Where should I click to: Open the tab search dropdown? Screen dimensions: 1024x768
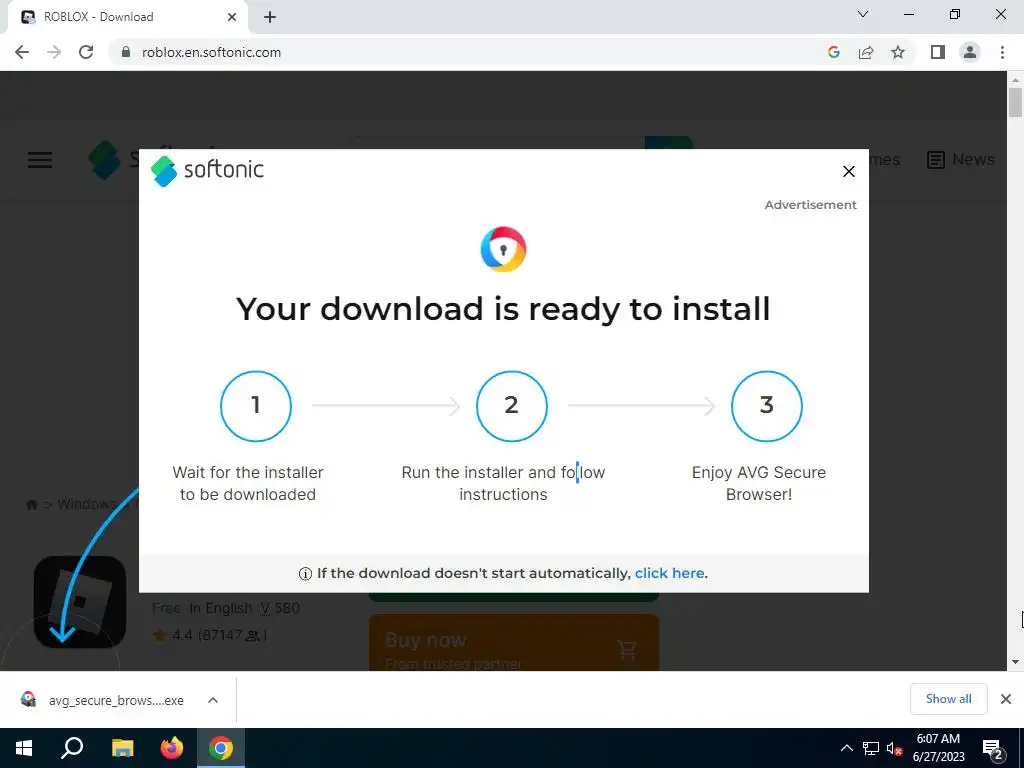click(863, 14)
